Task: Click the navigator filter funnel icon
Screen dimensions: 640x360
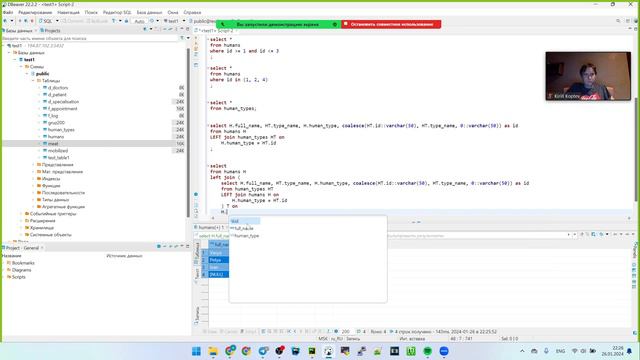Action: [x=182, y=38]
